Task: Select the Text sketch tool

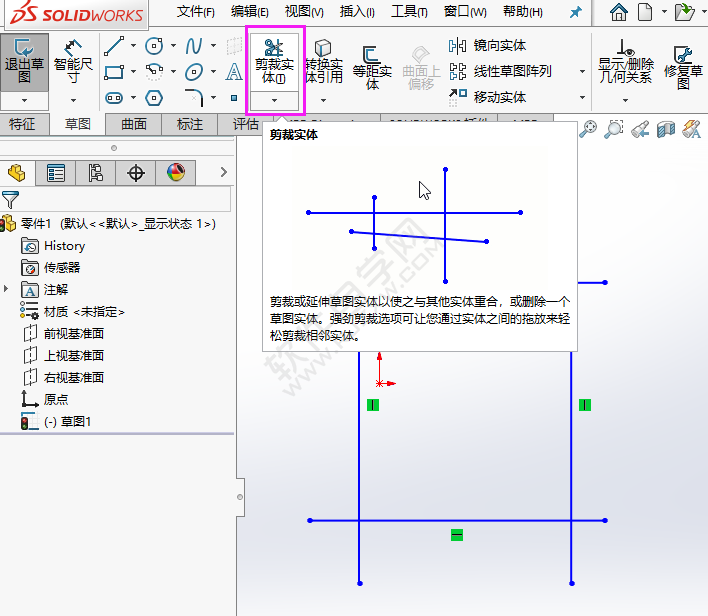Action: [x=234, y=72]
